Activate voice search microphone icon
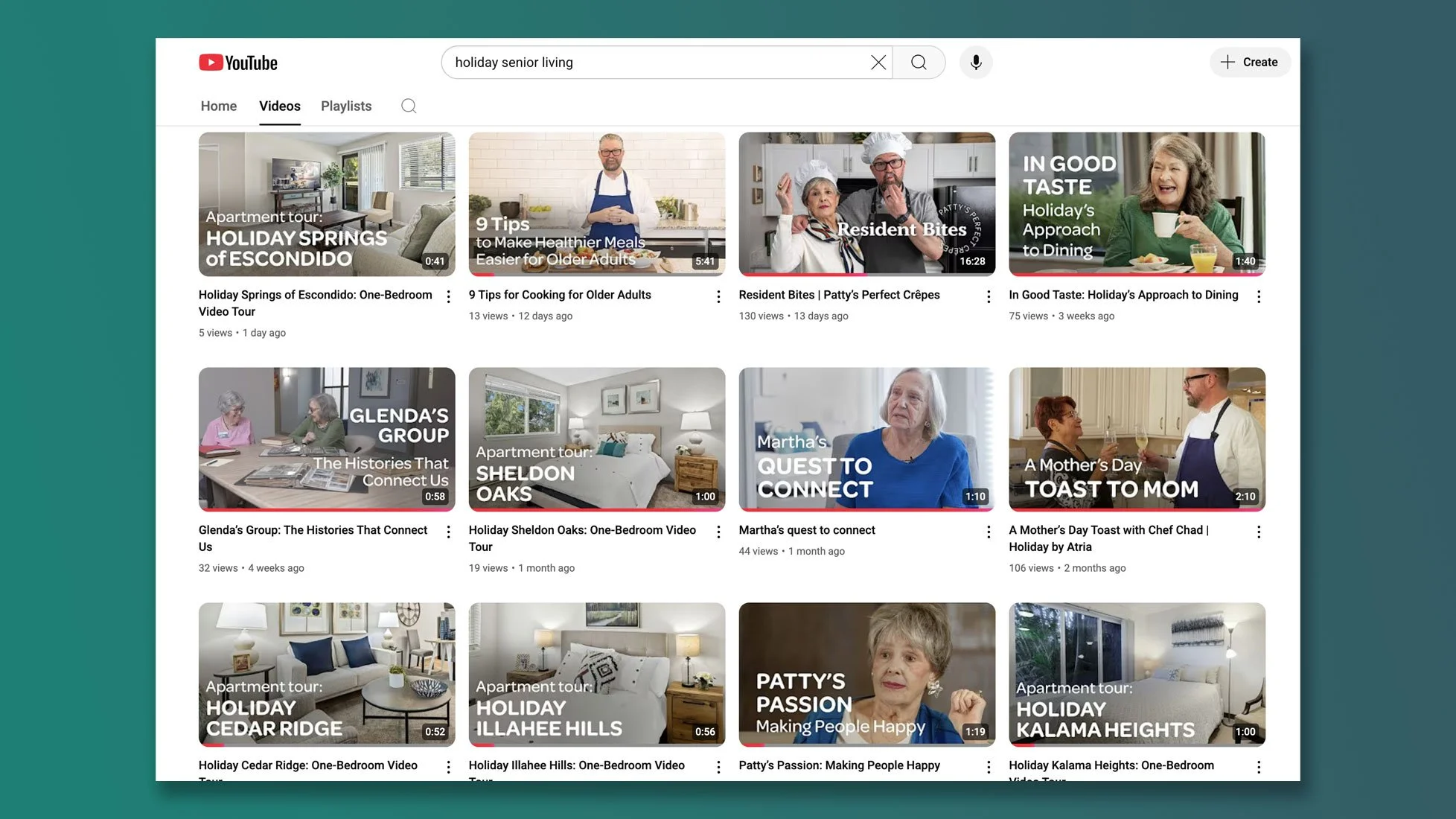The height and width of the screenshot is (819, 1456). (976, 63)
